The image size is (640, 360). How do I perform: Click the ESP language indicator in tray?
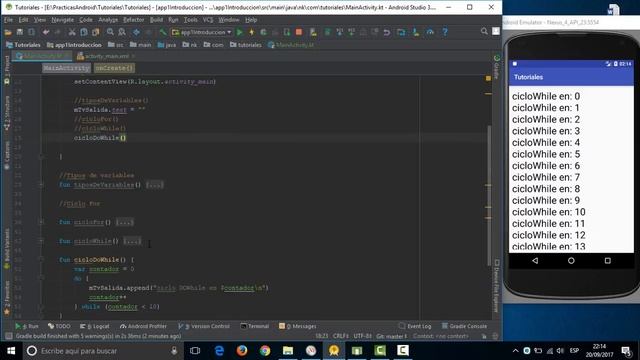click(x=574, y=351)
